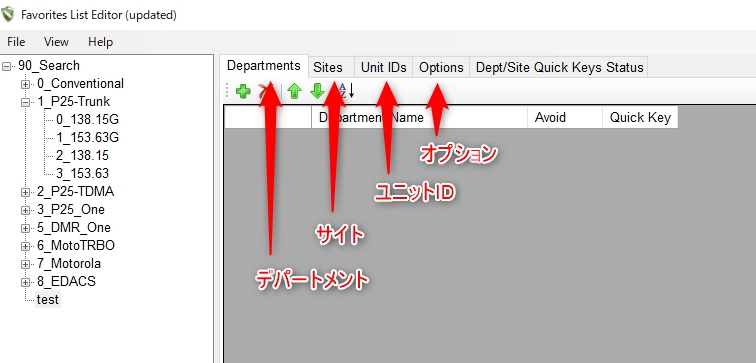Image resolution: width=756 pixels, height=363 pixels.
Task: Select the 8_EDACS system label
Action: click(66, 282)
